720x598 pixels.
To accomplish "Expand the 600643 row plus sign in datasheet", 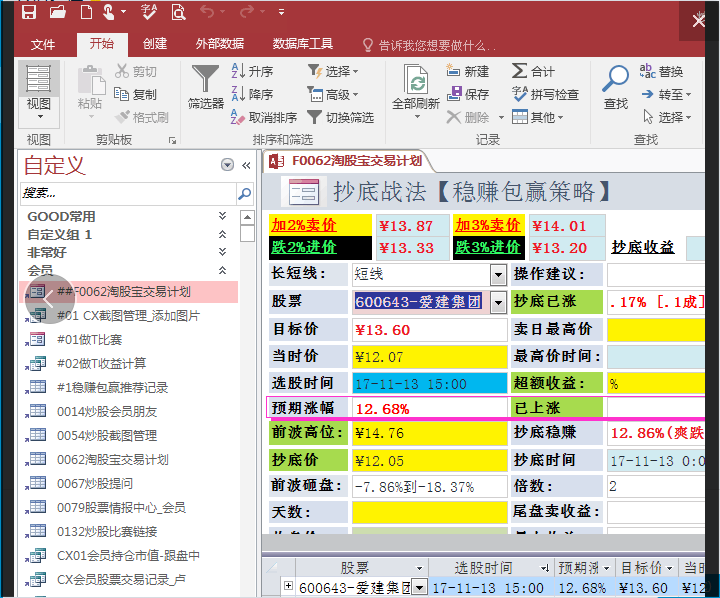I will [288, 585].
